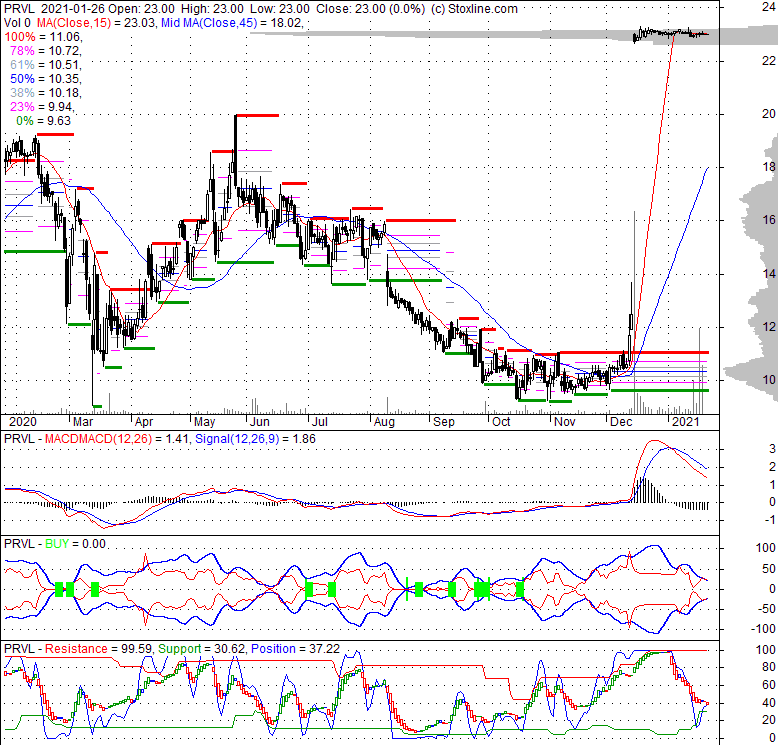Screen dimensions: 780x745
Task: Click the 12 price axis label
Action: (769, 327)
